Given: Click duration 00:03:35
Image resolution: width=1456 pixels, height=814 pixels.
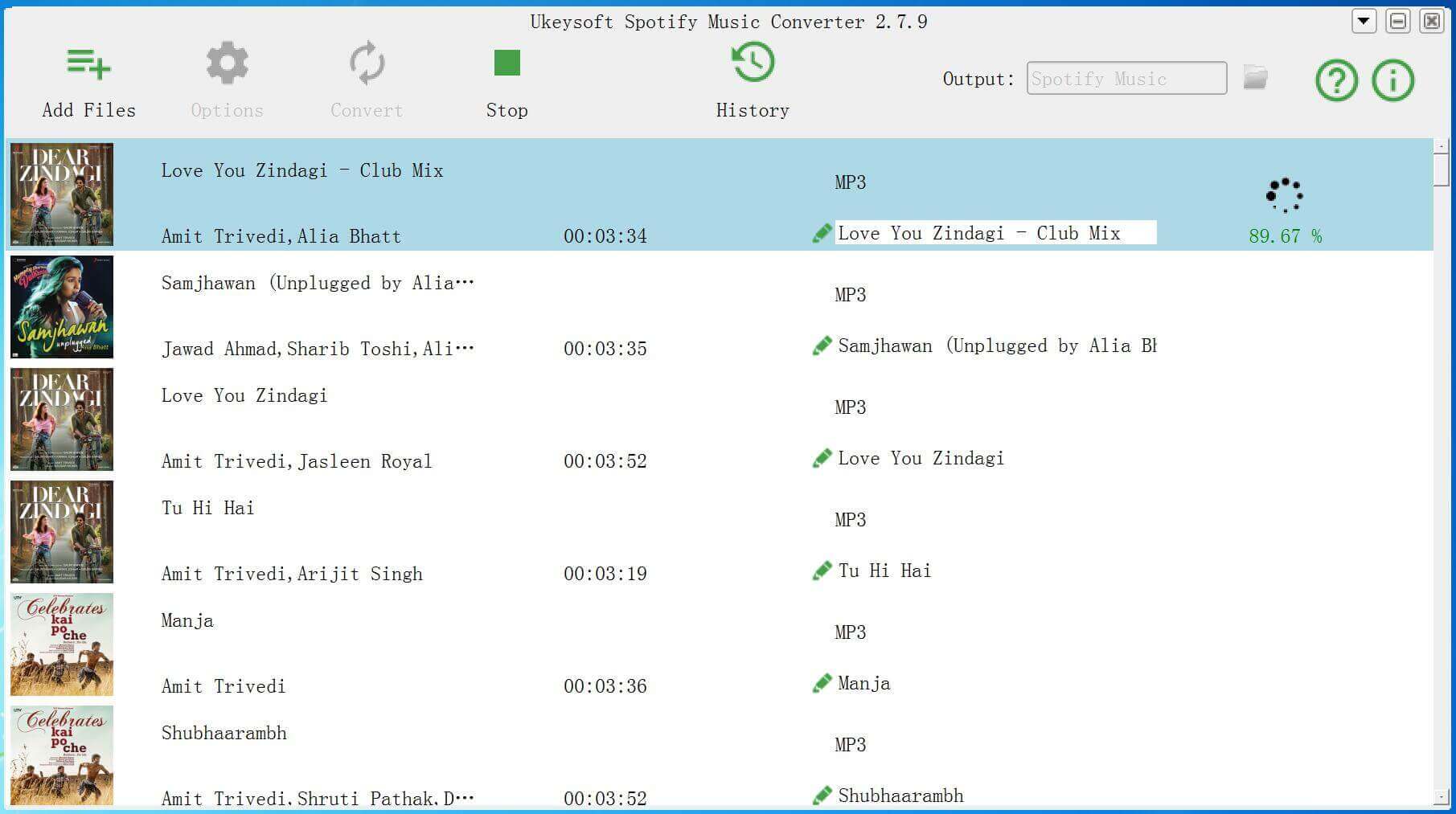Looking at the screenshot, I should pos(605,349).
